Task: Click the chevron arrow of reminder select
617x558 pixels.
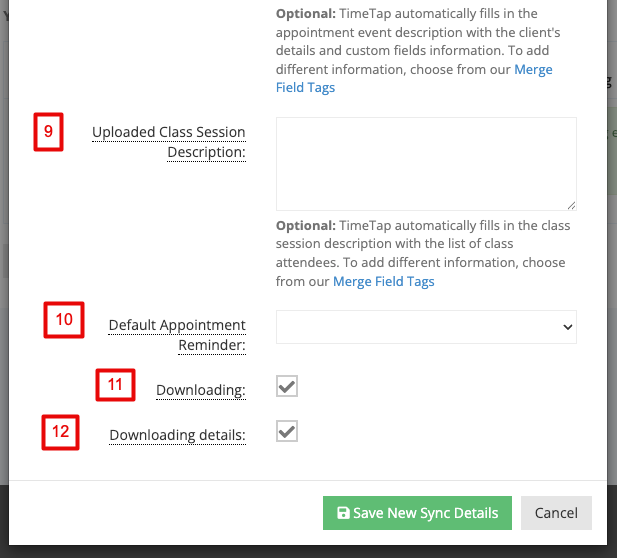Action: [567, 327]
